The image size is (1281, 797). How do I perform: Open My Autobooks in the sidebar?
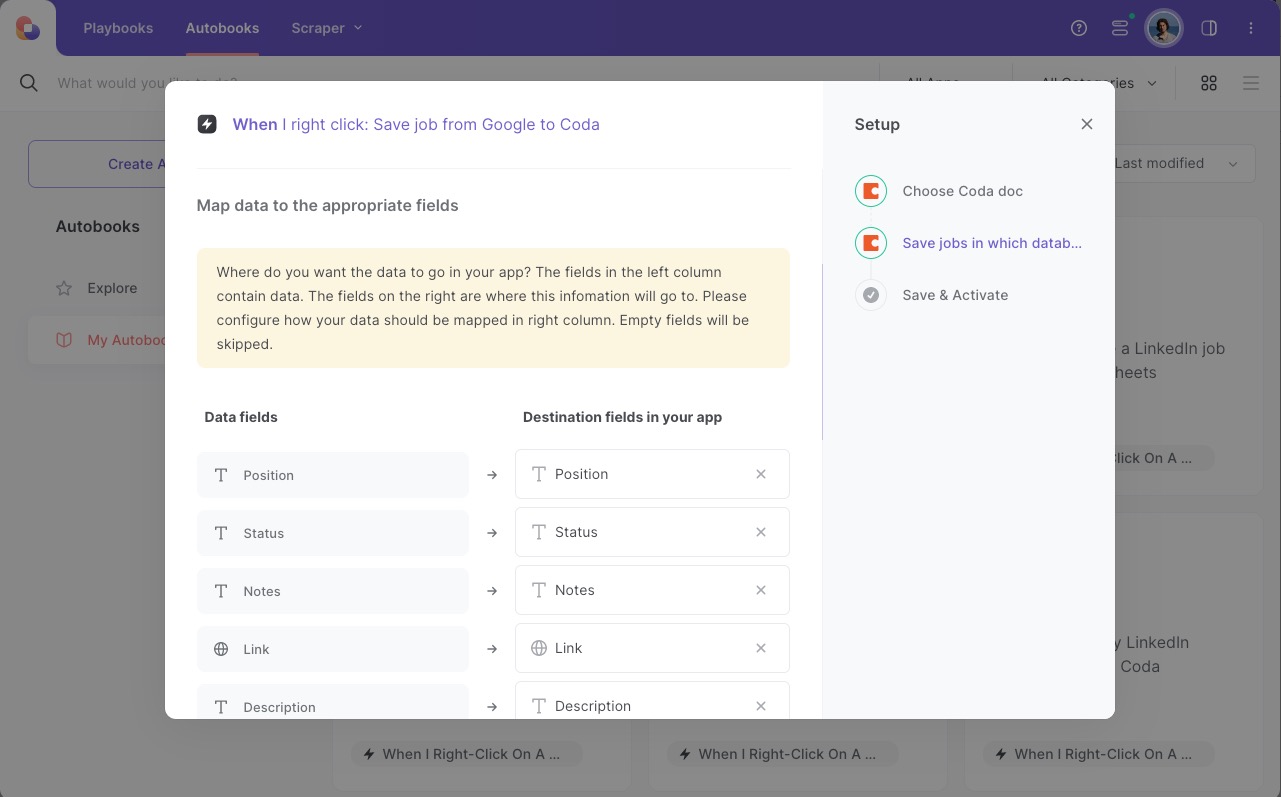pyautogui.click(x=98, y=340)
